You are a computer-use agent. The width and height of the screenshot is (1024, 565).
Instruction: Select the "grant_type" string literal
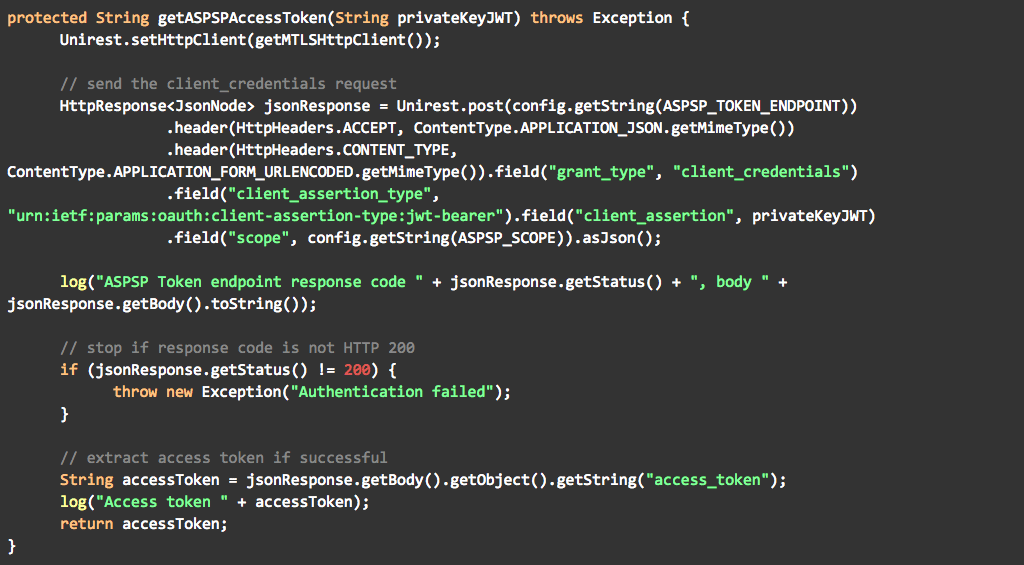pyautogui.click(x=603, y=172)
